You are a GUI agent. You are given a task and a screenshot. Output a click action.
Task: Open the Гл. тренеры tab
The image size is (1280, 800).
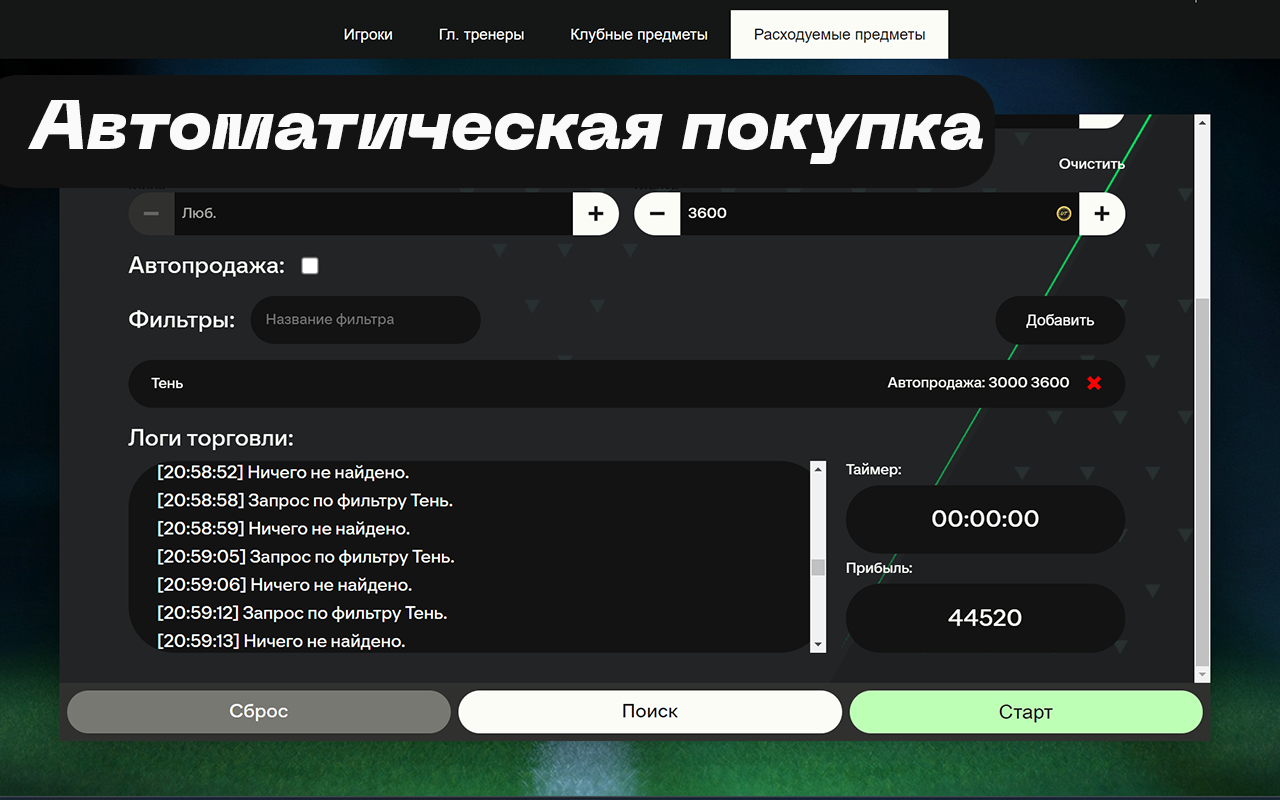coord(481,34)
